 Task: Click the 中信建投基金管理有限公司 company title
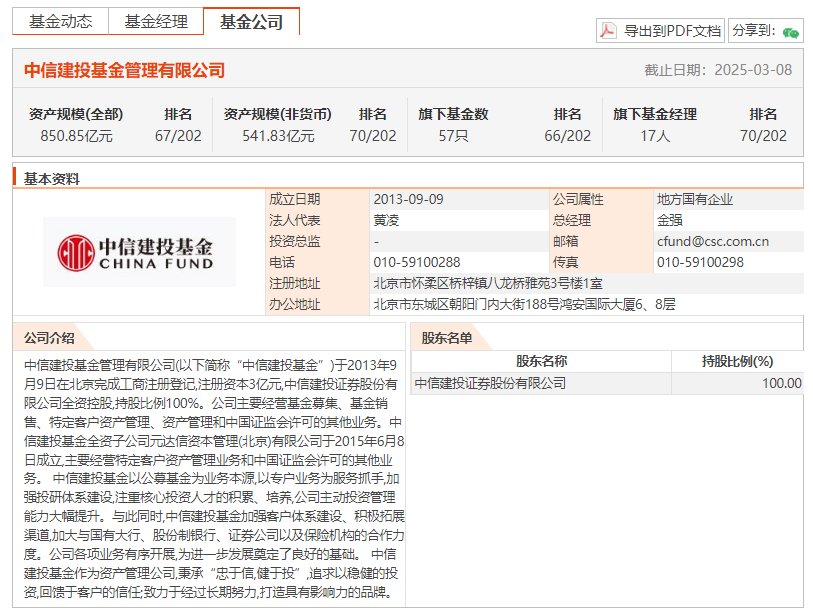[x=124, y=70]
